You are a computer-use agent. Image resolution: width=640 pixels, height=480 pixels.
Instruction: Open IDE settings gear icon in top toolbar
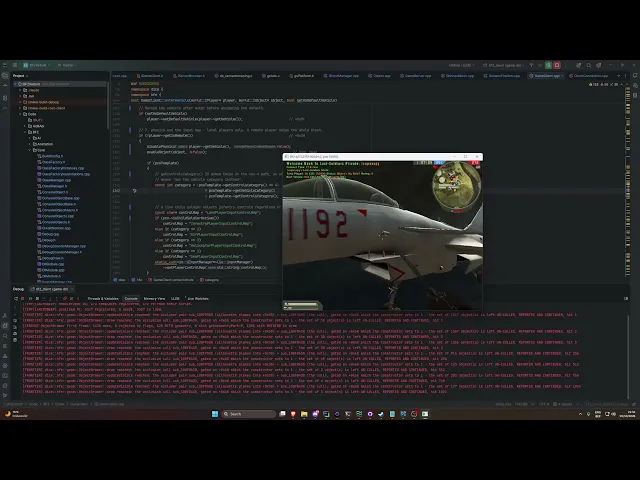pos(598,65)
